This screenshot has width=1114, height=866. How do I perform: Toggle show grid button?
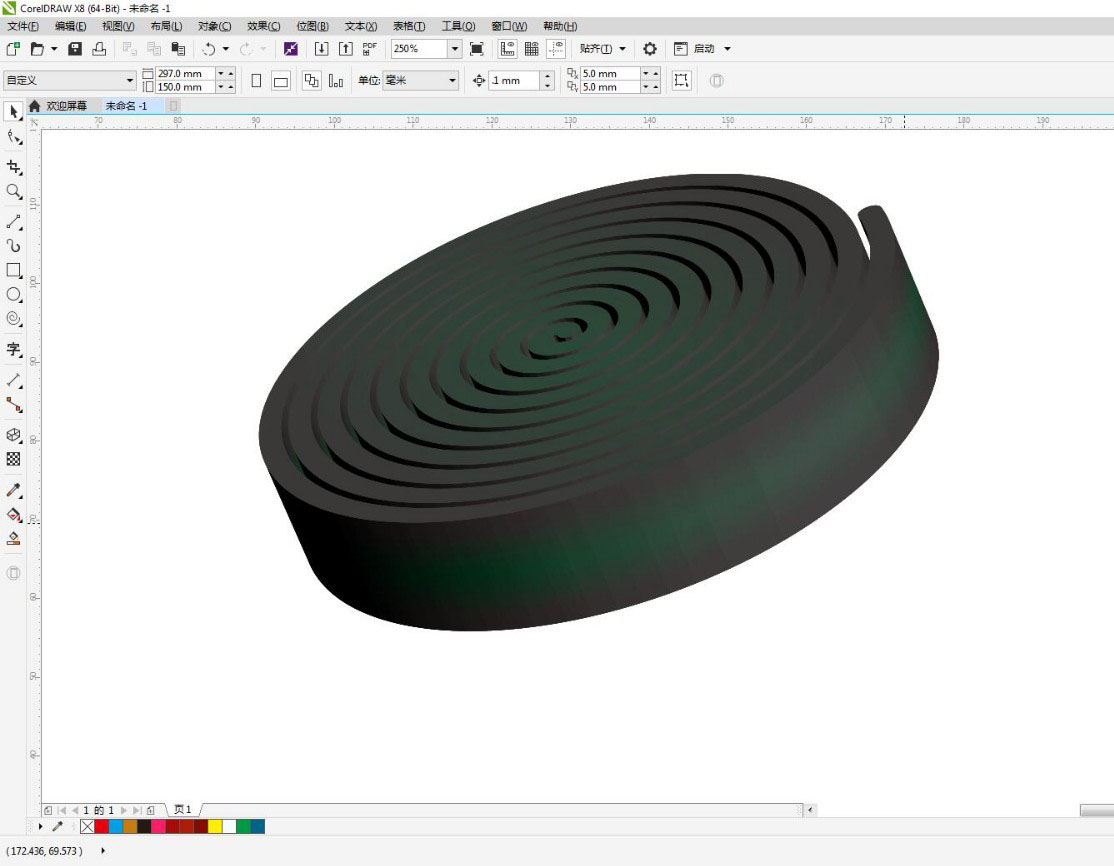pos(531,48)
